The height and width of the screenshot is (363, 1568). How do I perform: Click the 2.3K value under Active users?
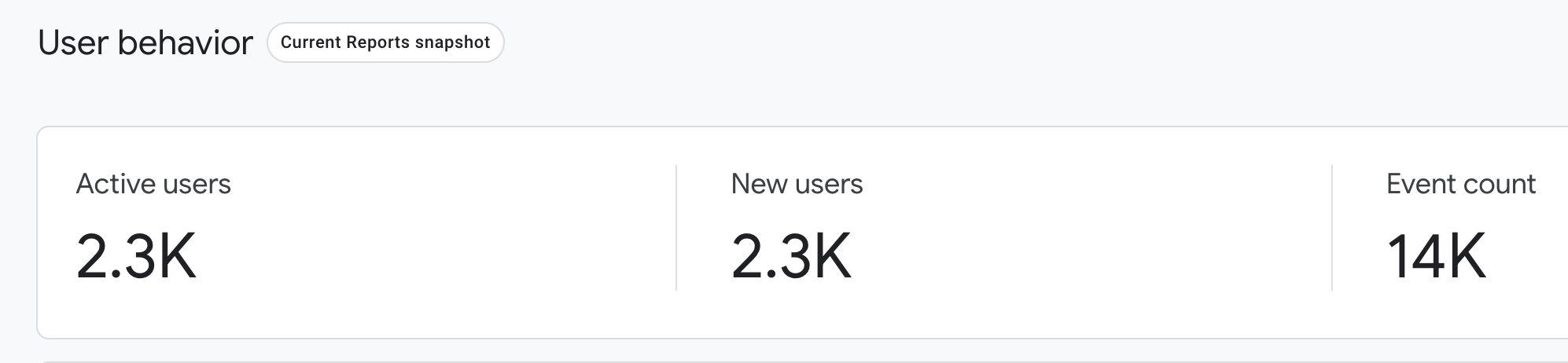point(135,256)
